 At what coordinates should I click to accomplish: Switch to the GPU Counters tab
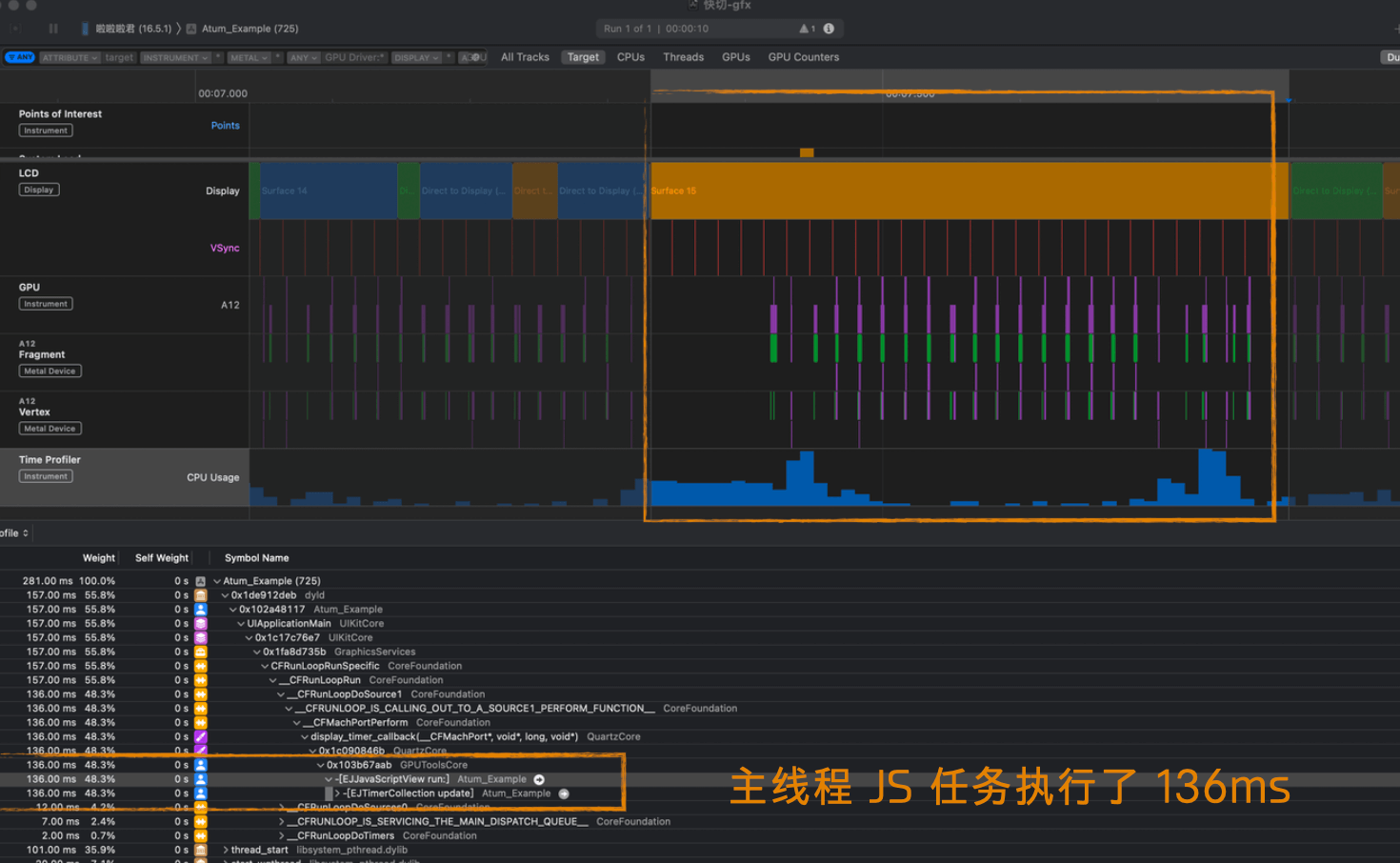pos(803,57)
